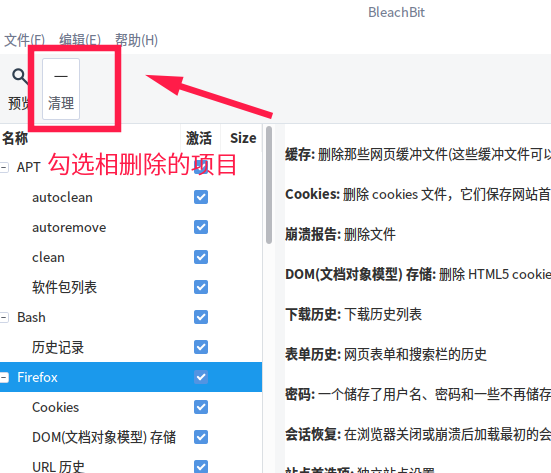
Task: Open the 帮助(H) menu
Action: pos(136,40)
